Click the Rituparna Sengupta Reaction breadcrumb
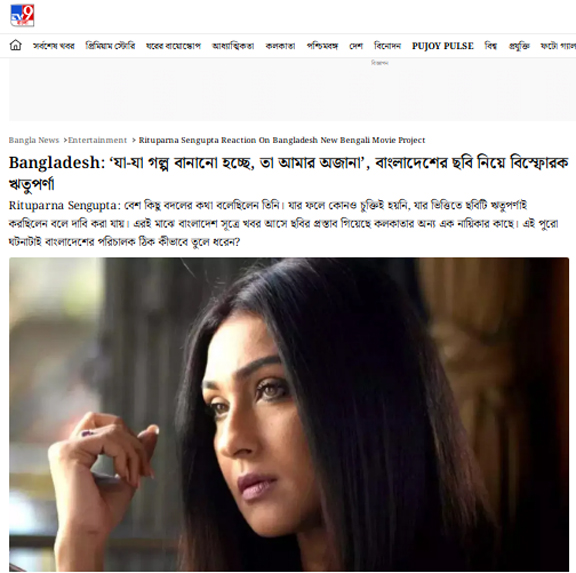This screenshot has height=573, width=576. 282,140
